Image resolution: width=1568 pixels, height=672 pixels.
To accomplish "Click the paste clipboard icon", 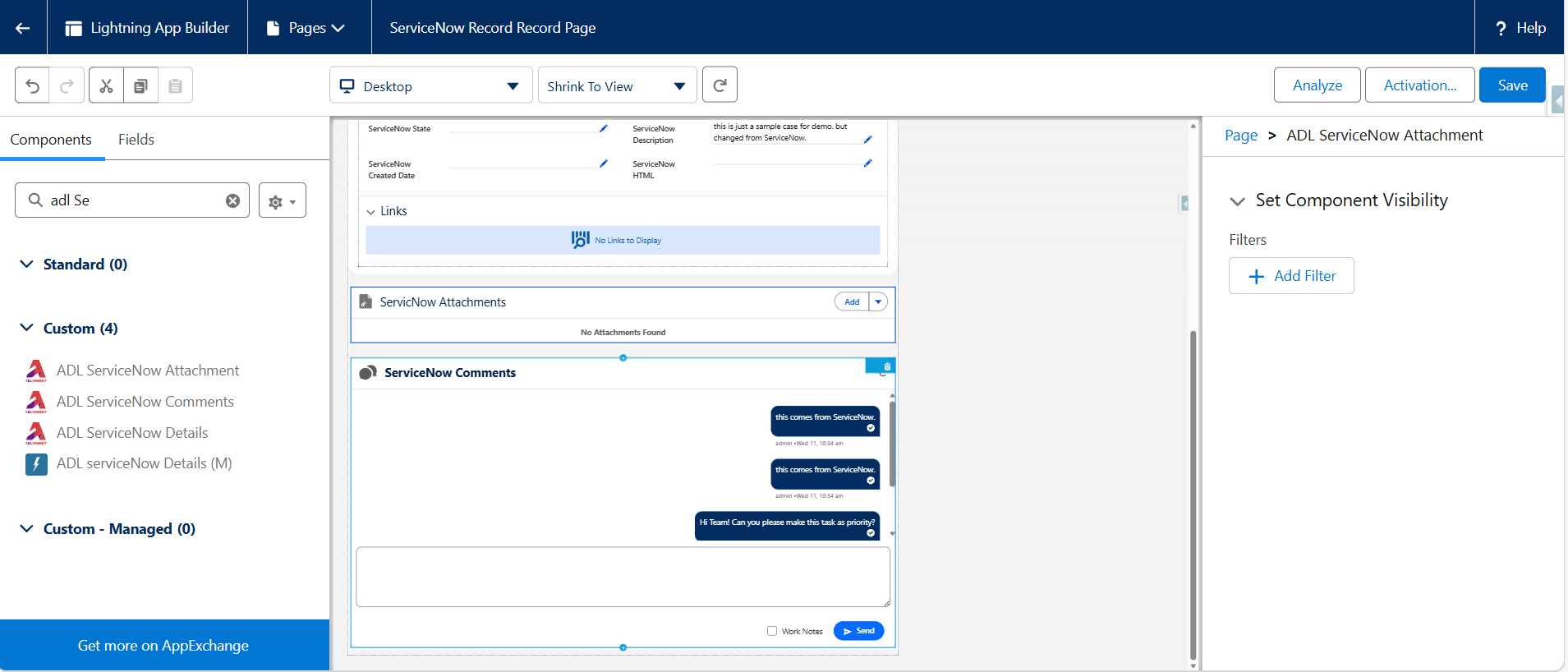I will [175, 85].
